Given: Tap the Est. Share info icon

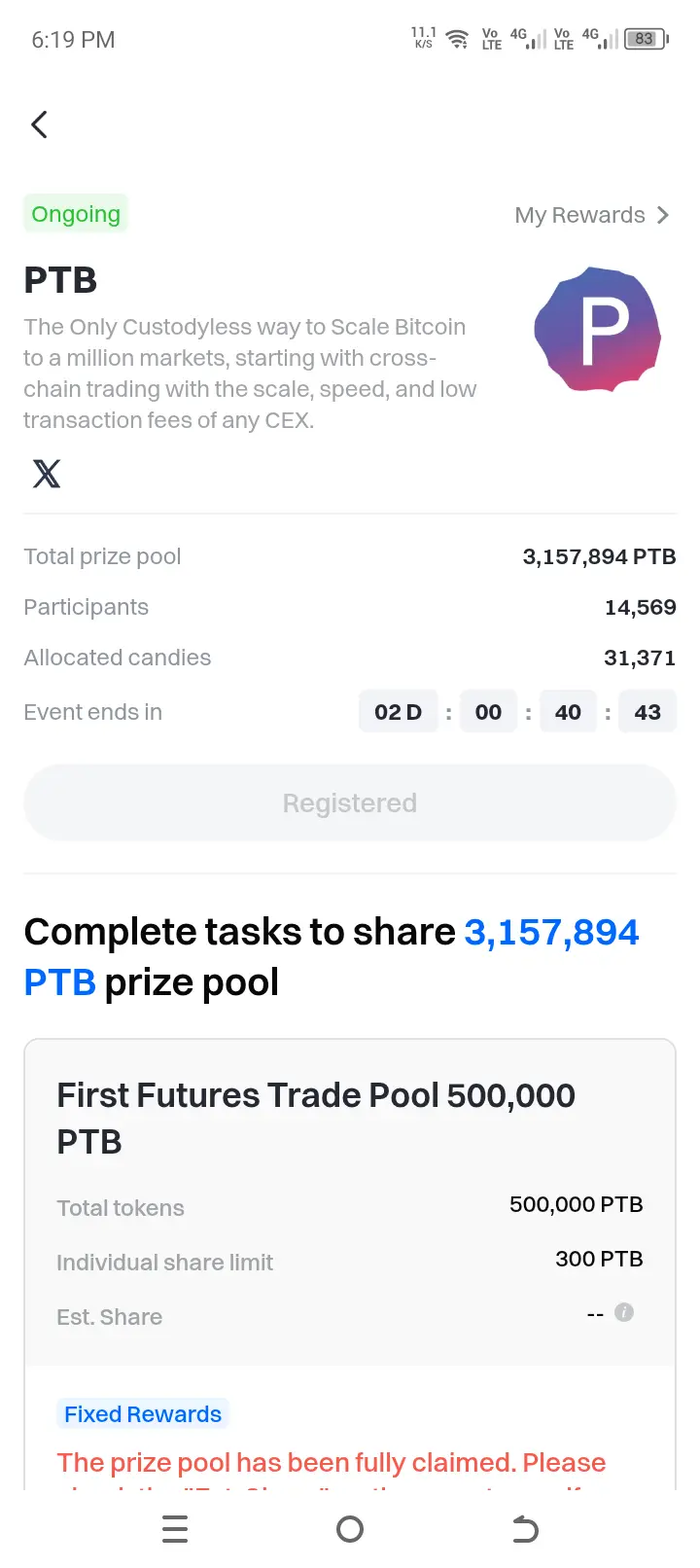Looking at the screenshot, I should (x=624, y=1312).
